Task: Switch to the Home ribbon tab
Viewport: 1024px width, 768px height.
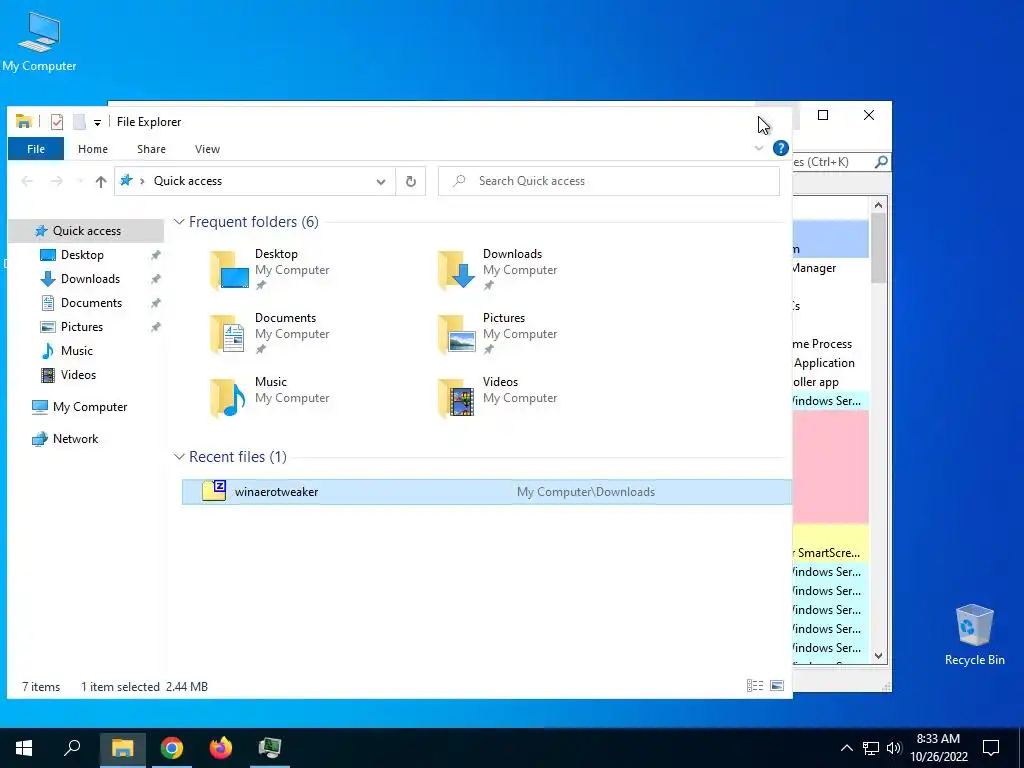Action: pos(93,149)
